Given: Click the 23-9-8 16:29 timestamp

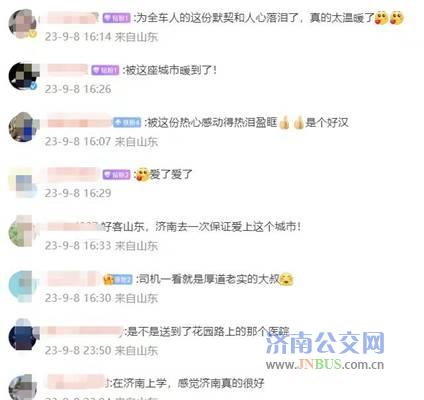Looking at the screenshot, I should coord(78,193).
